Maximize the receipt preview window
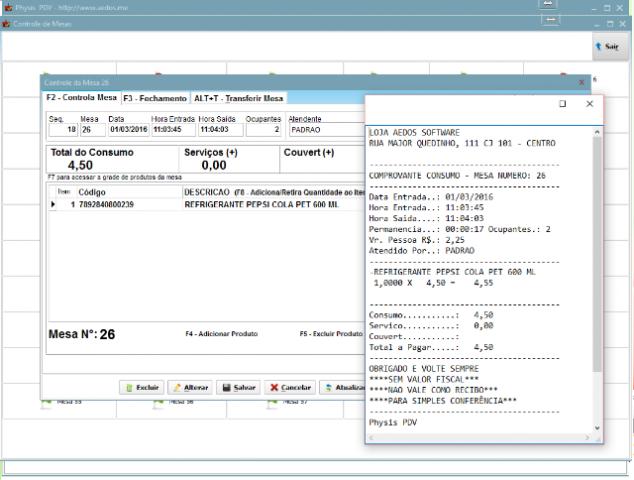This screenshot has width=634, height=480. pos(562,104)
